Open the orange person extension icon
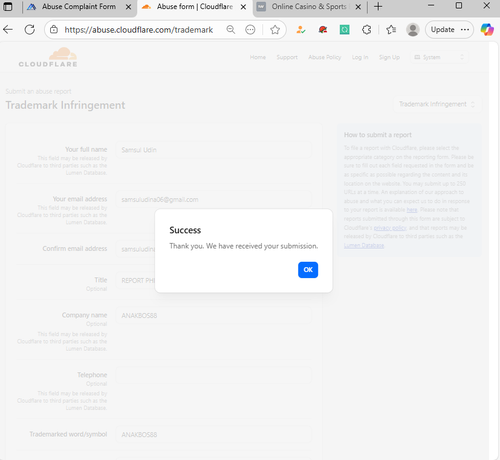The width and height of the screenshot is (500, 460). 301,30
